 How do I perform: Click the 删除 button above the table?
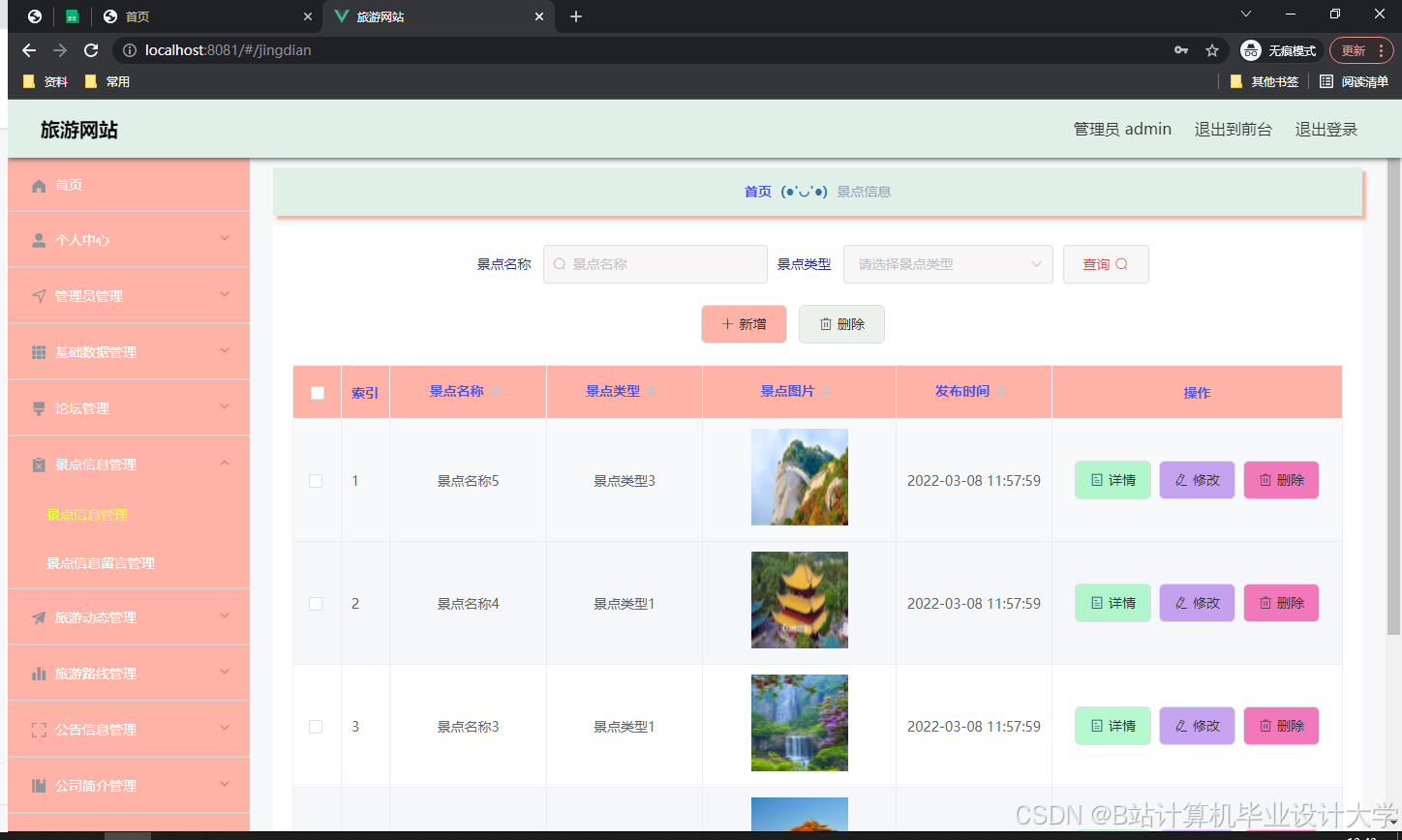click(x=841, y=324)
